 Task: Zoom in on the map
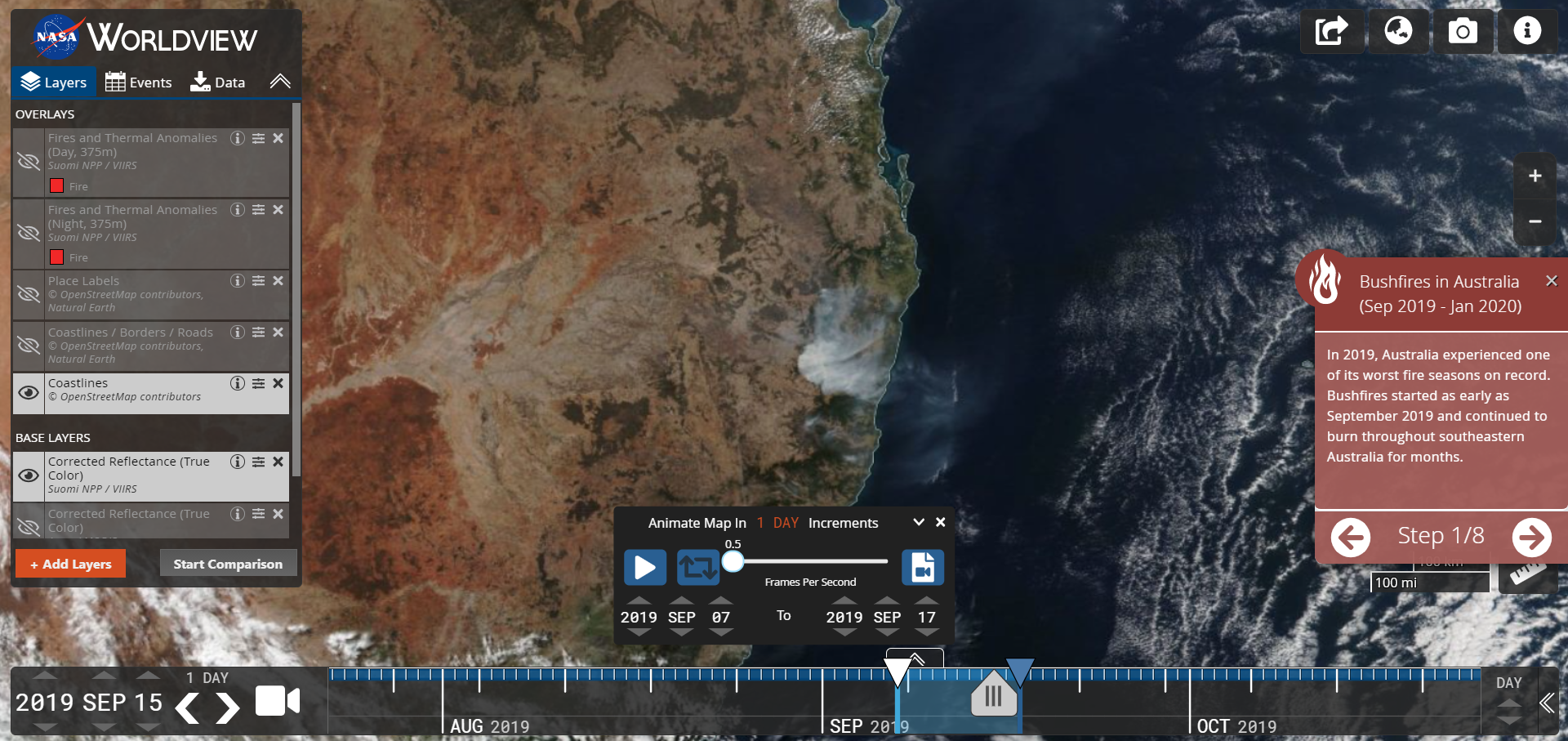pyautogui.click(x=1535, y=176)
